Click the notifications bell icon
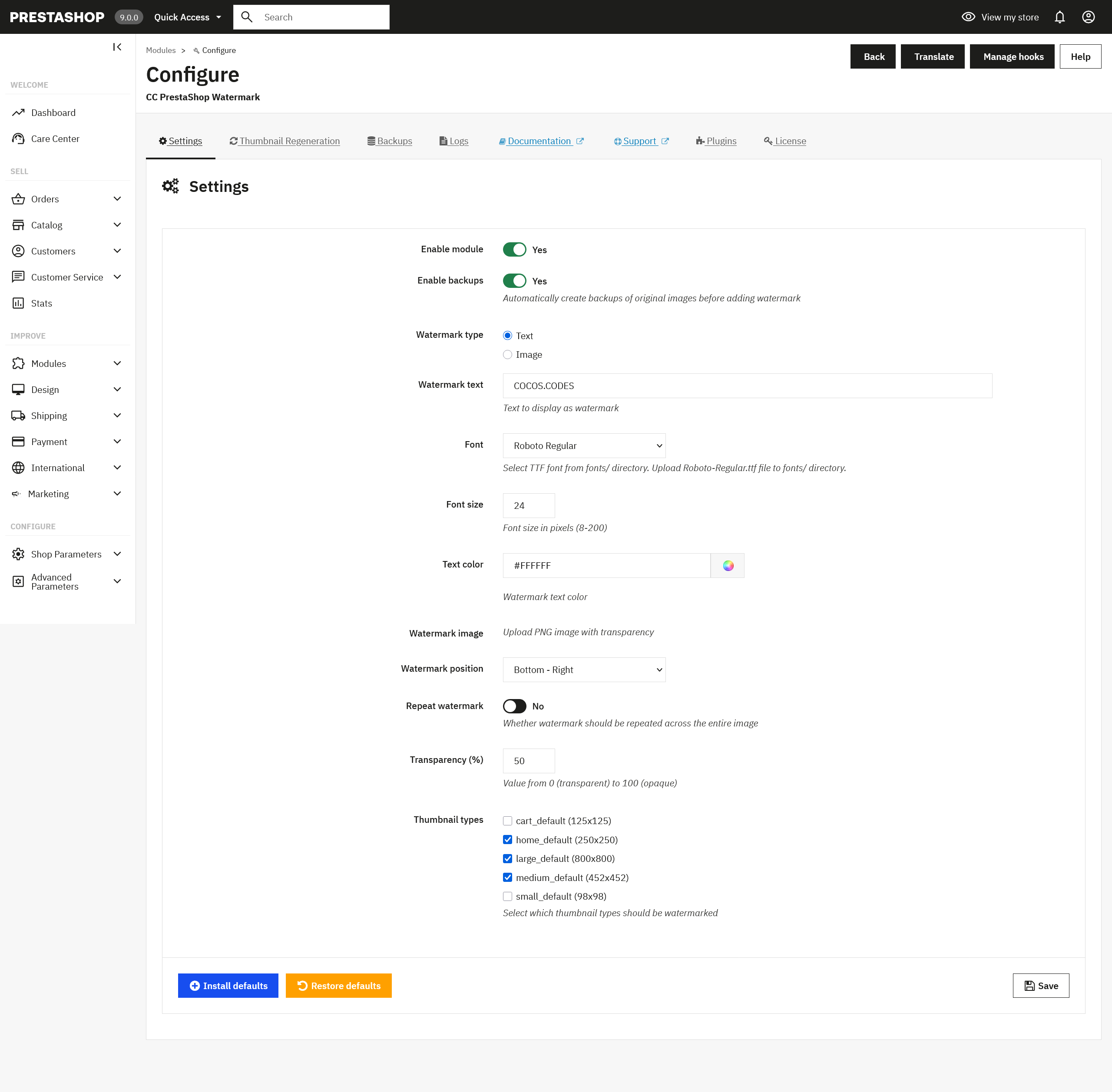This screenshot has height=1092, width=1112. tap(1059, 17)
